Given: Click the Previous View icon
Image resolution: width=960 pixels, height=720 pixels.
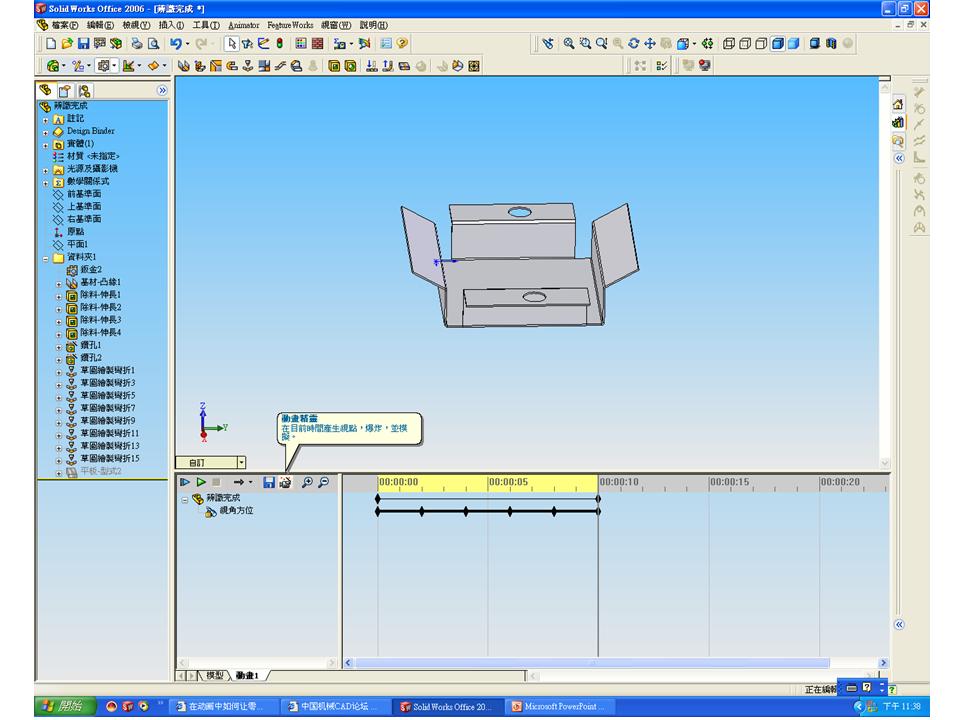Looking at the screenshot, I should 548,43.
